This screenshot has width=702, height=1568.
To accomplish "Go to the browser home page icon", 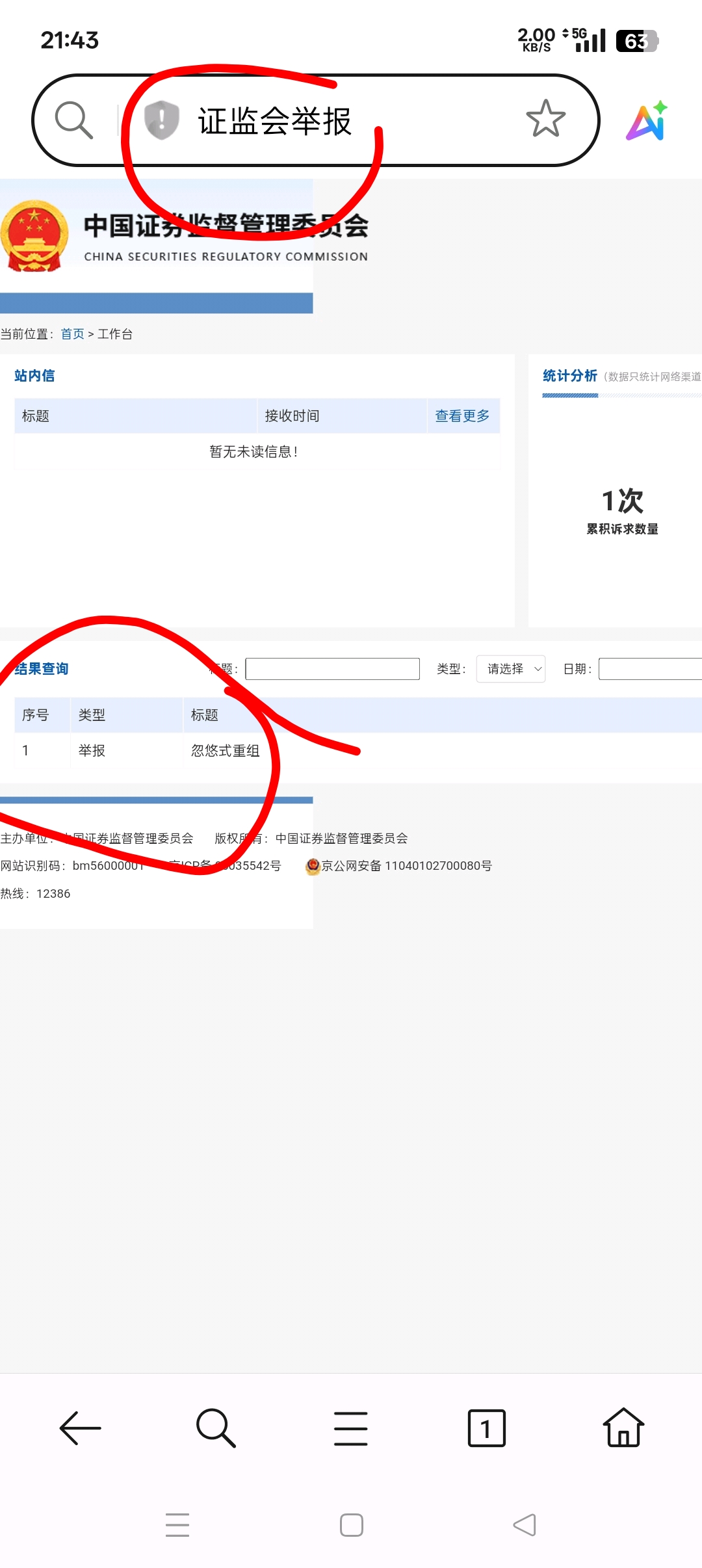I will (x=623, y=1428).
